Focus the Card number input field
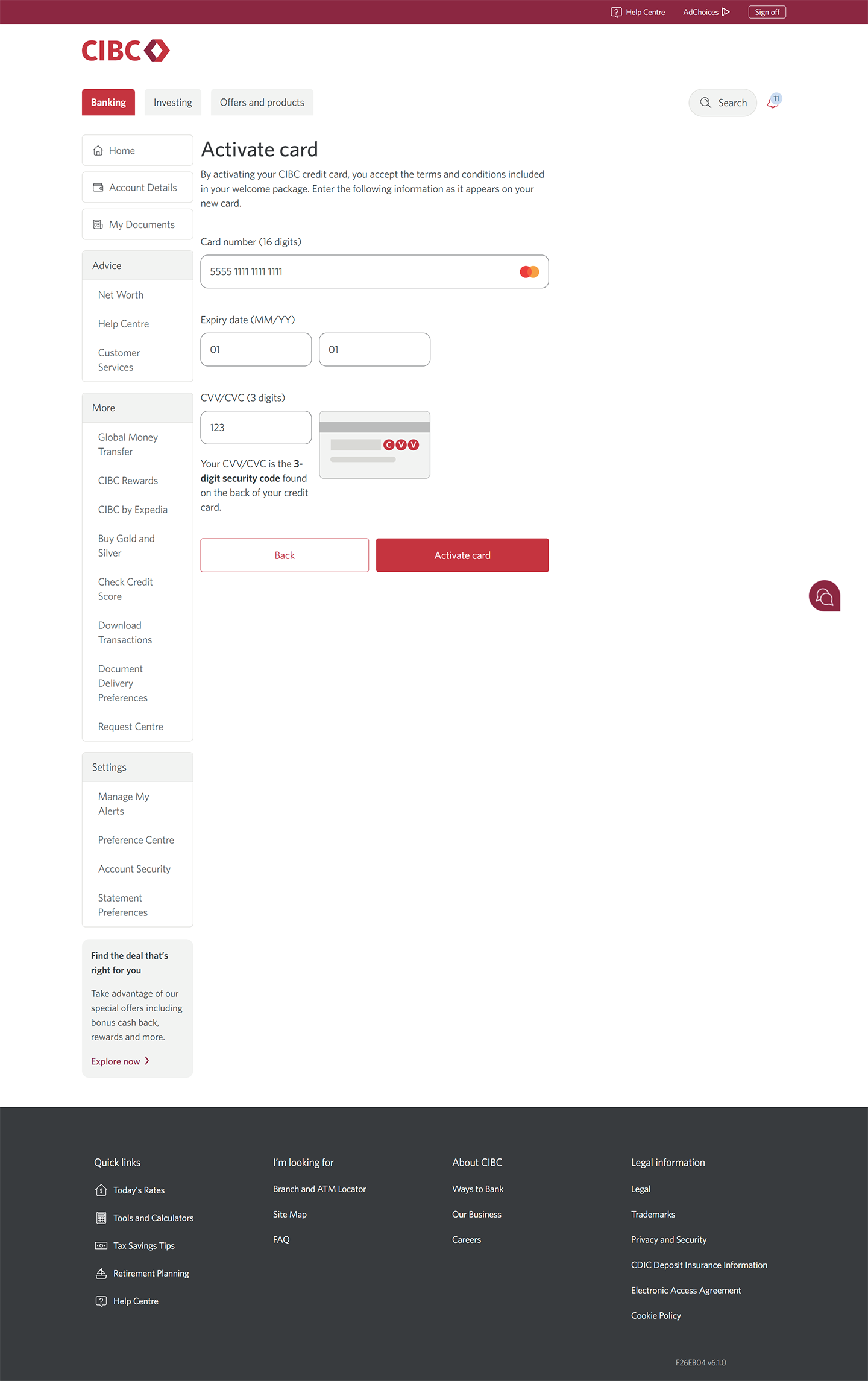Image resolution: width=868 pixels, height=1381 pixels. (374, 271)
